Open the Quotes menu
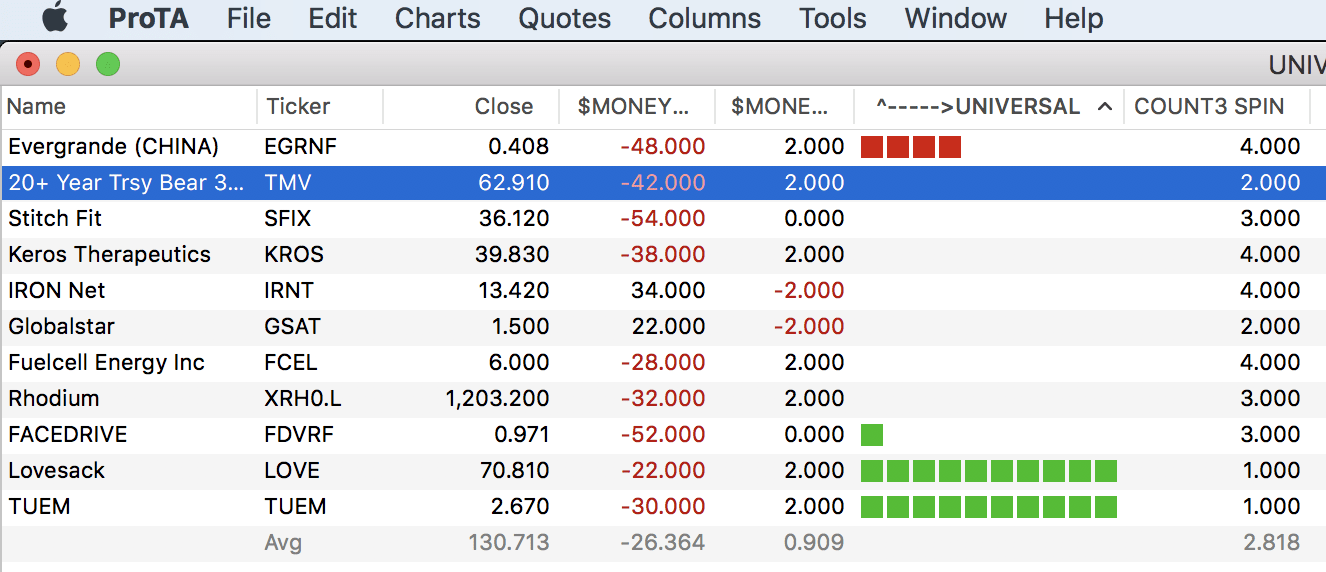 (x=564, y=18)
